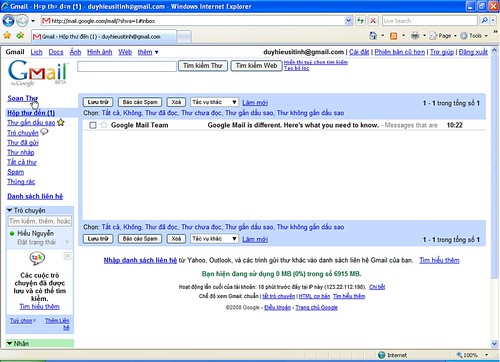
Task: Click the Google Talk bubble icon
Action: 37,258
